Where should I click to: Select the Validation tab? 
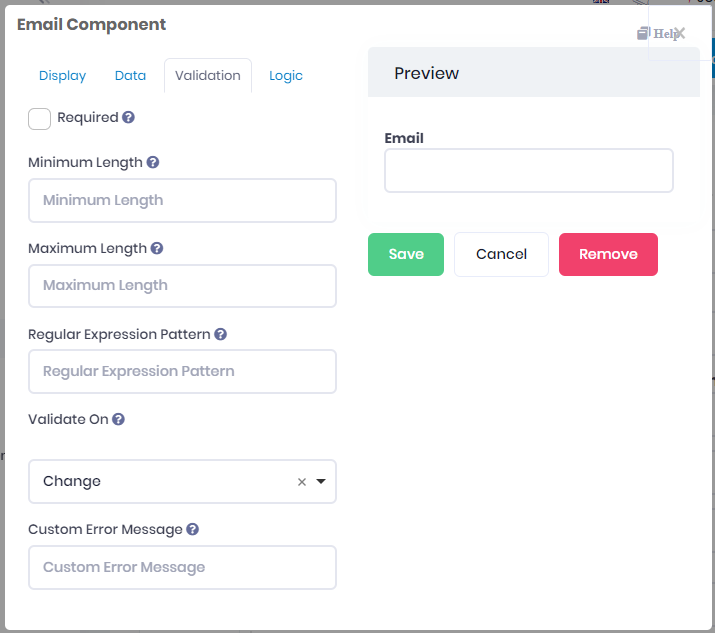208,75
